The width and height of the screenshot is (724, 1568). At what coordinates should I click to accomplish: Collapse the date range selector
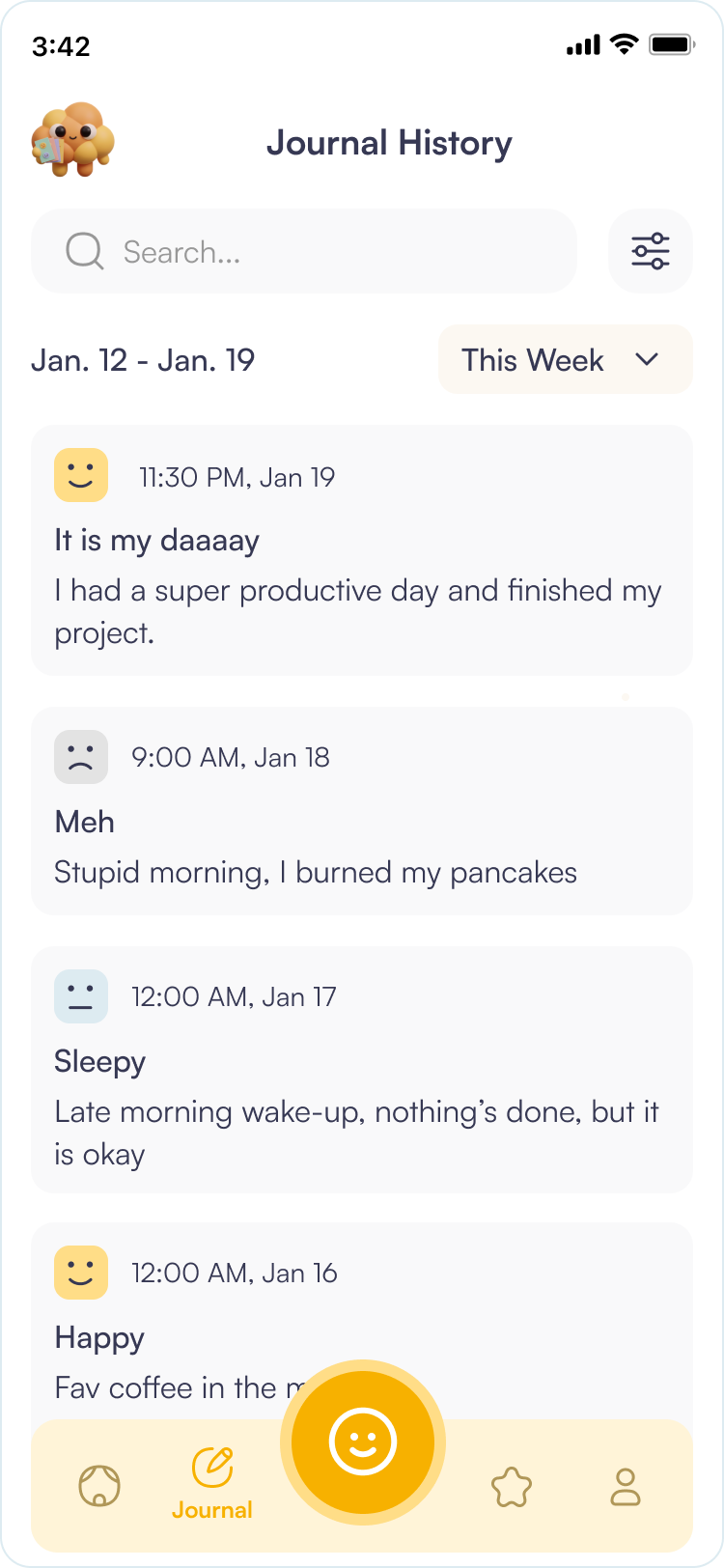point(565,359)
